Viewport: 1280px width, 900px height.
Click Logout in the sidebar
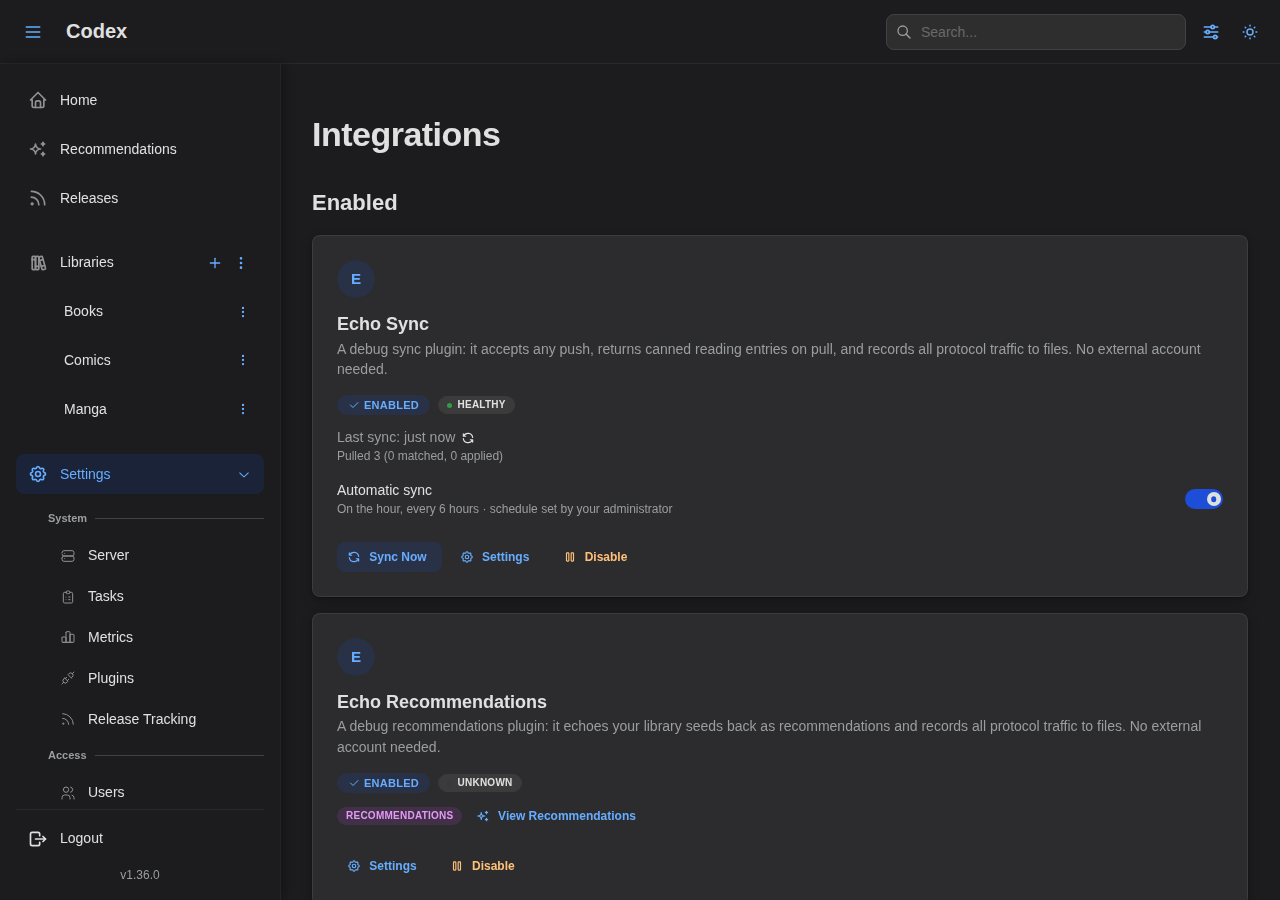click(140, 838)
